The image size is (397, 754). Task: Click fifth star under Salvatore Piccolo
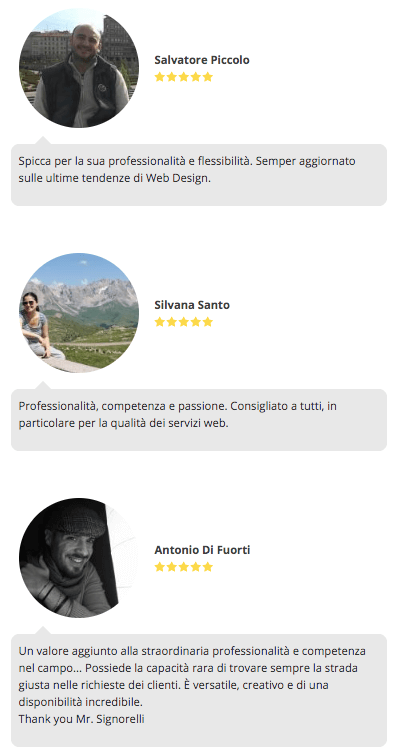point(208,77)
